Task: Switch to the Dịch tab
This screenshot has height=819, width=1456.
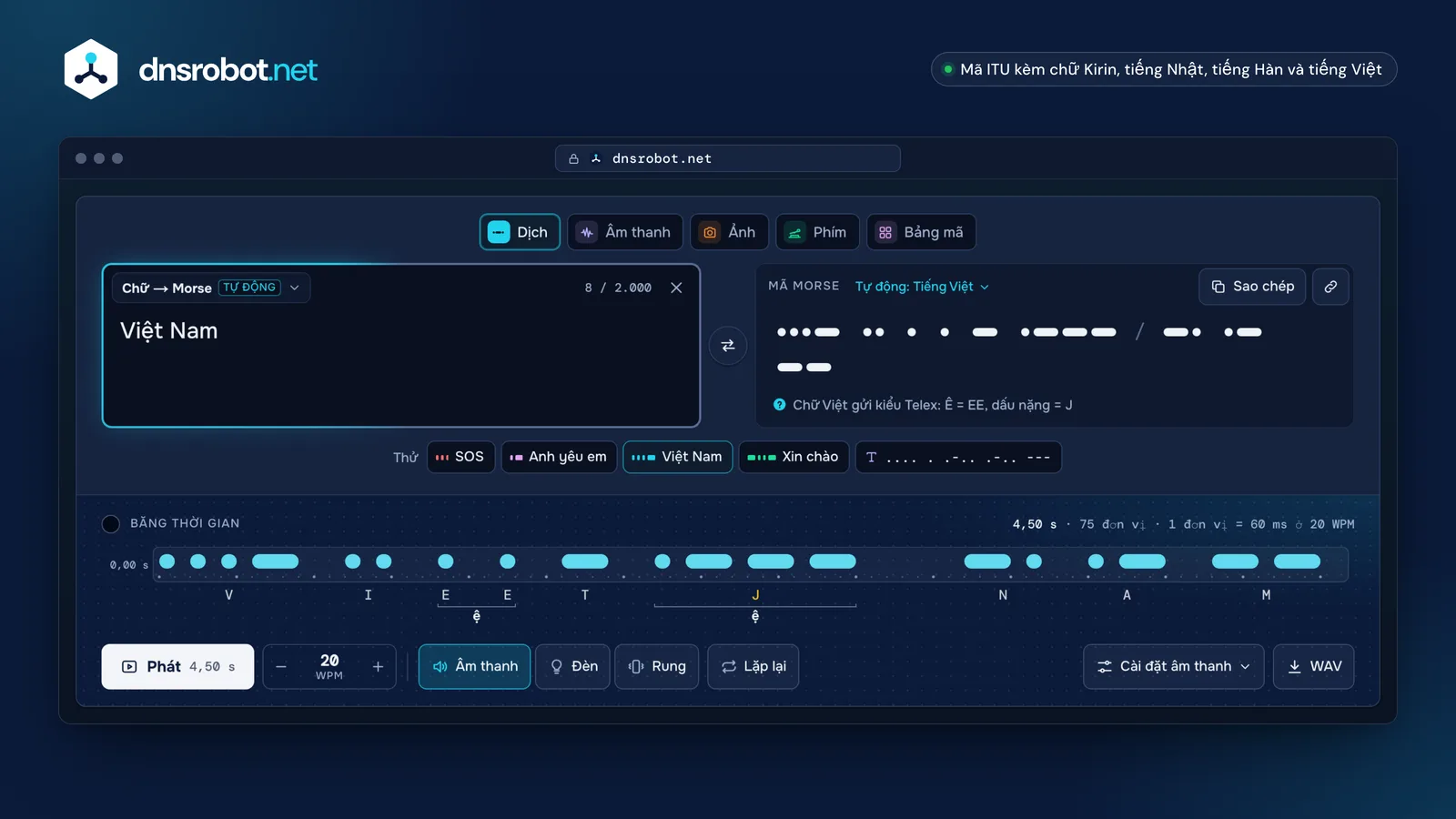Action: click(x=520, y=232)
